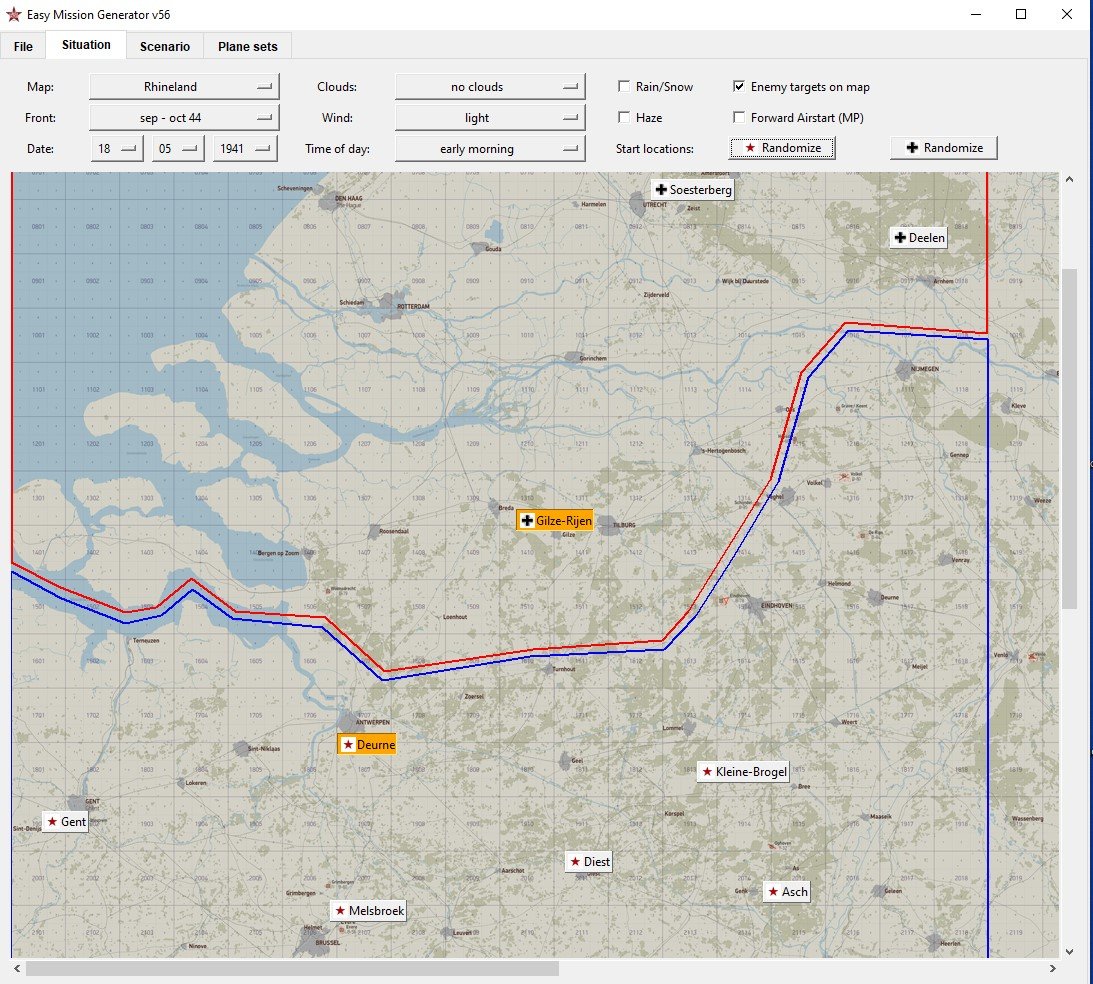Open the day dropdown showing 18

(x=116, y=148)
